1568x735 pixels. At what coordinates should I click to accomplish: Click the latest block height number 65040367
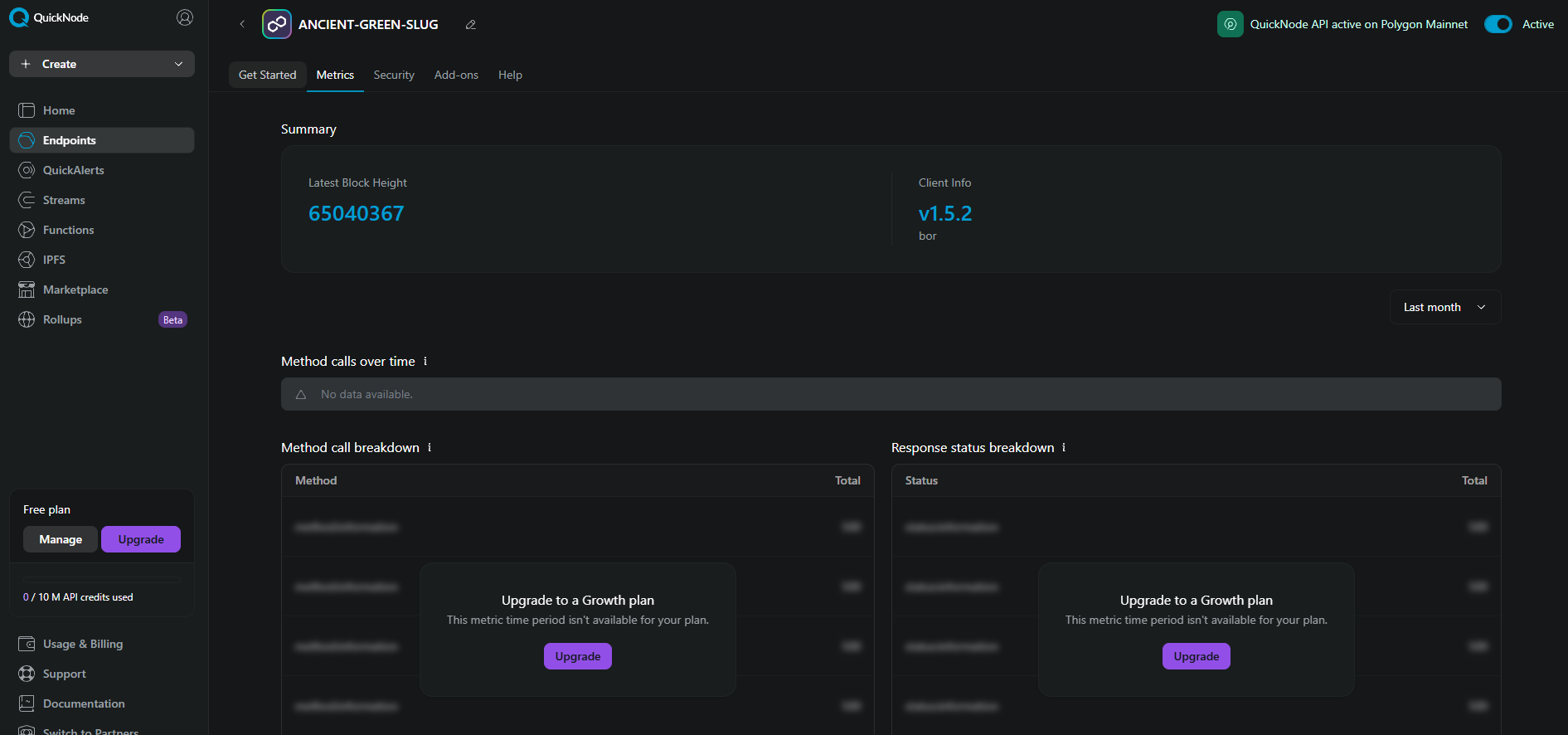click(356, 213)
